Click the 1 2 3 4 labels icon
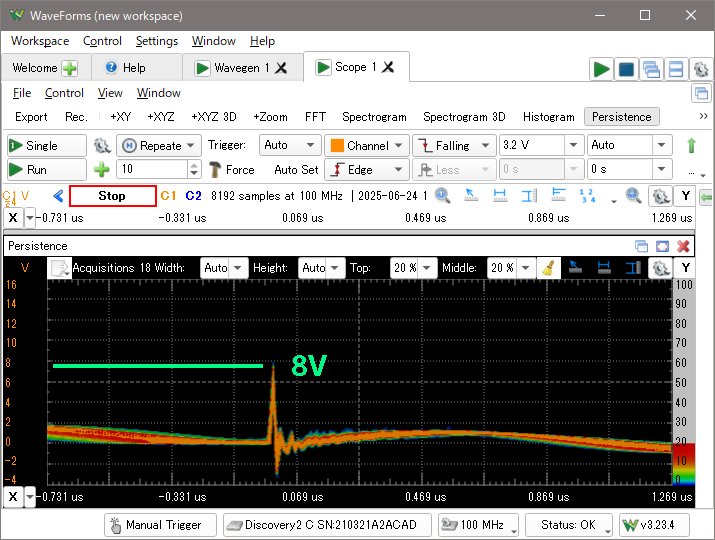The width and height of the screenshot is (715, 540). pos(587,196)
